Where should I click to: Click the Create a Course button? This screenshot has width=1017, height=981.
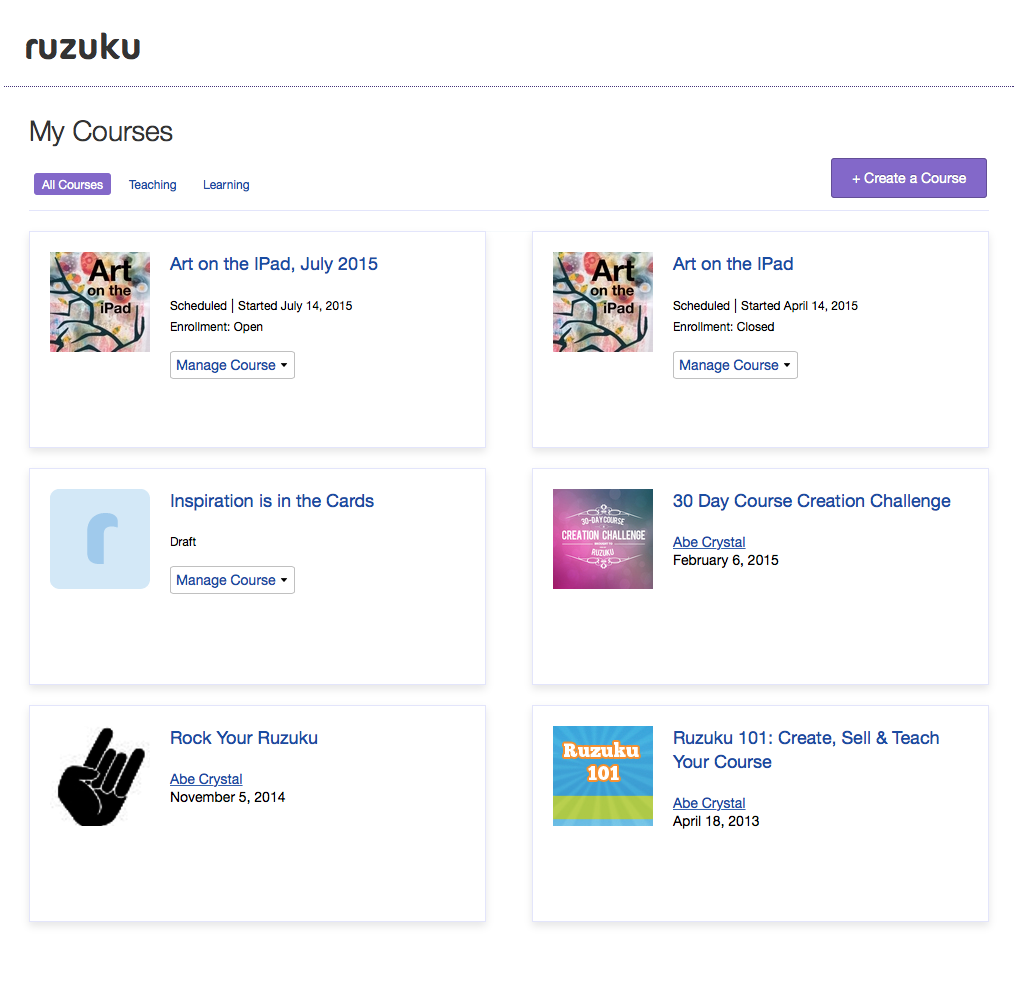point(909,178)
